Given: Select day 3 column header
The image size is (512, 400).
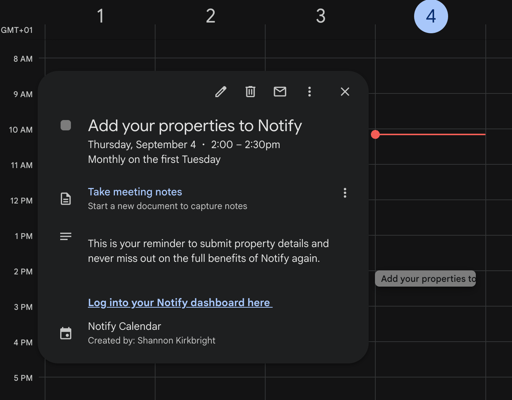Looking at the screenshot, I should [x=321, y=16].
